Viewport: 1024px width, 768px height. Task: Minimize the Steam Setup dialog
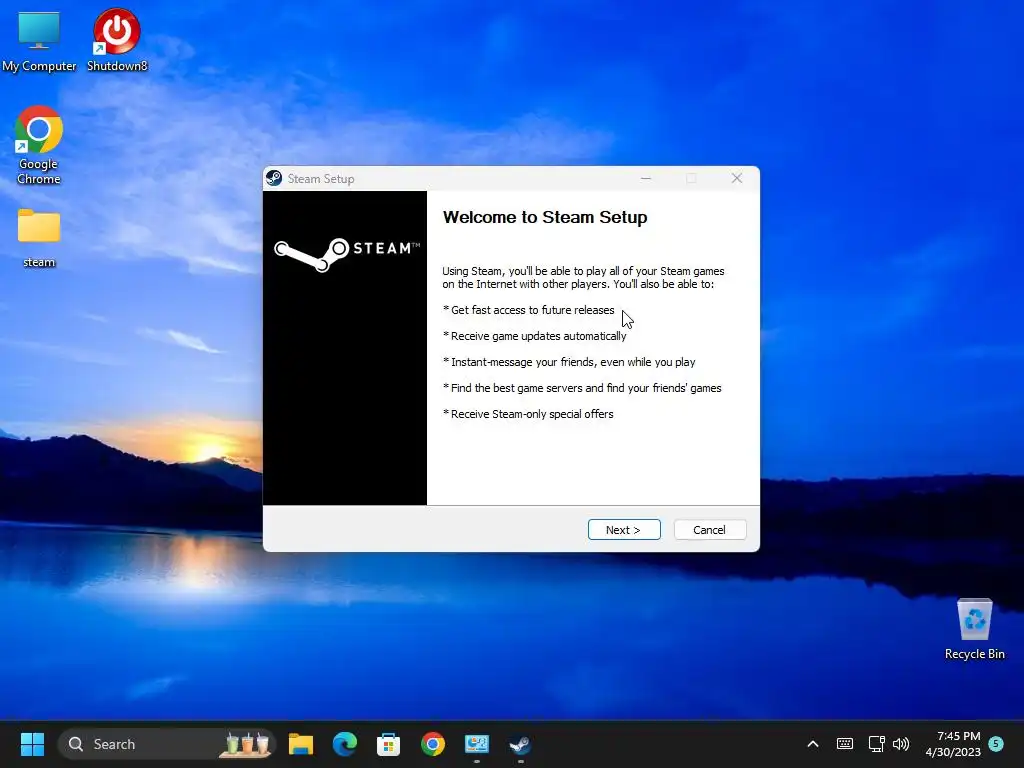click(x=646, y=178)
